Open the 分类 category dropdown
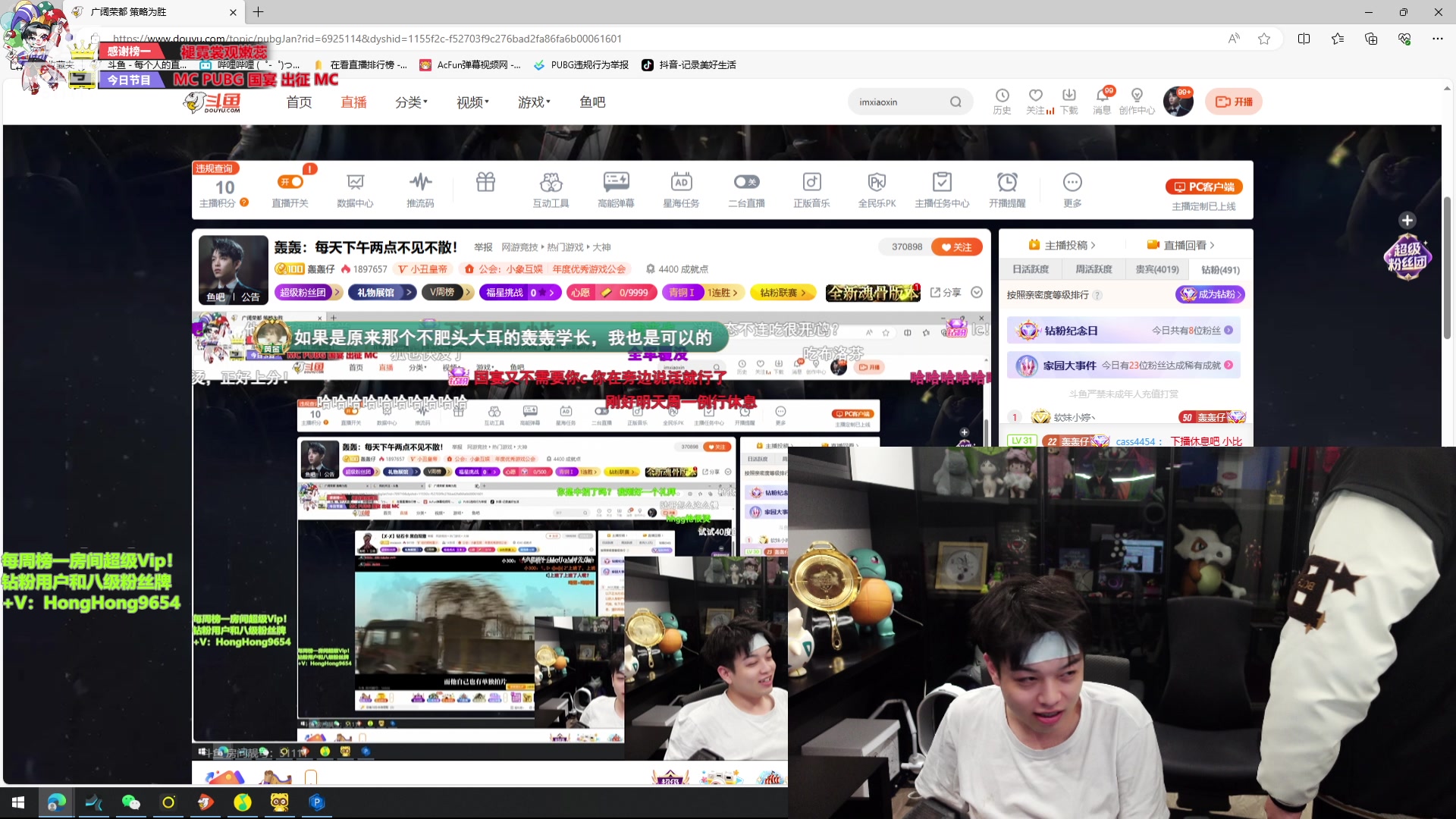Viewport: 1456px width, 819px height. click(x=409, y=102)
